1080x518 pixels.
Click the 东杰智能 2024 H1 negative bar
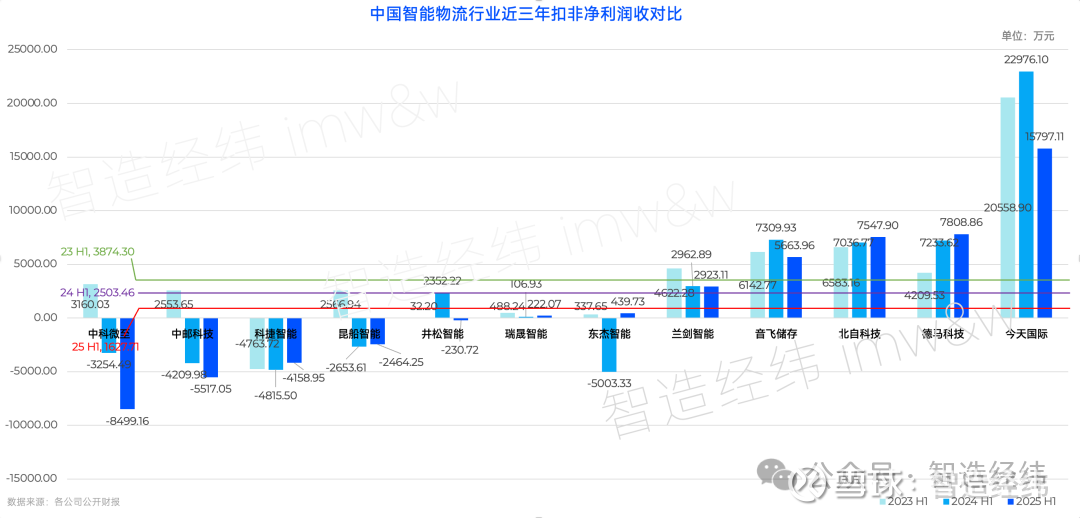tap(609, 344)
